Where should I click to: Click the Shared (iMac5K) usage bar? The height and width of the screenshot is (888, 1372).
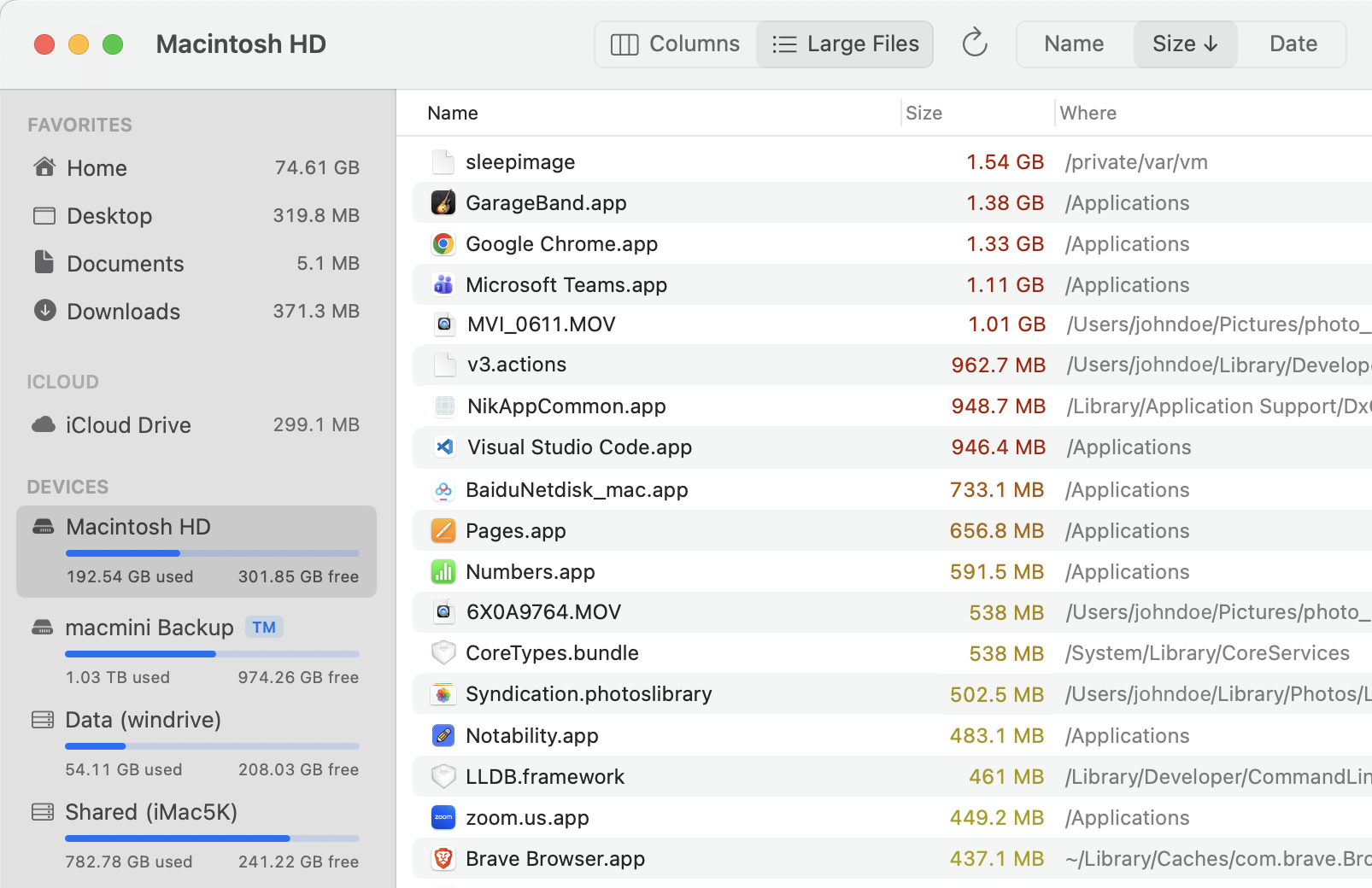[212, 838]
